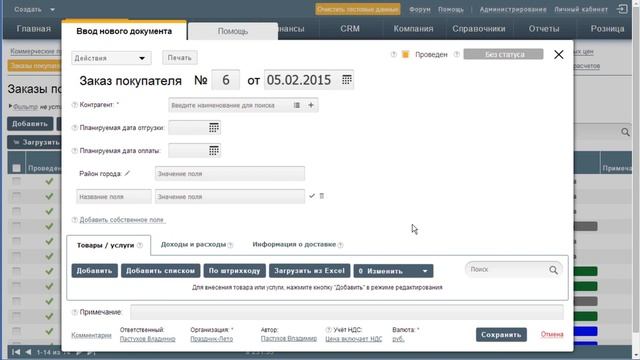Click background list search magnifier icon
The width and height of the screenshot is (640, 360).
point(625,132)
